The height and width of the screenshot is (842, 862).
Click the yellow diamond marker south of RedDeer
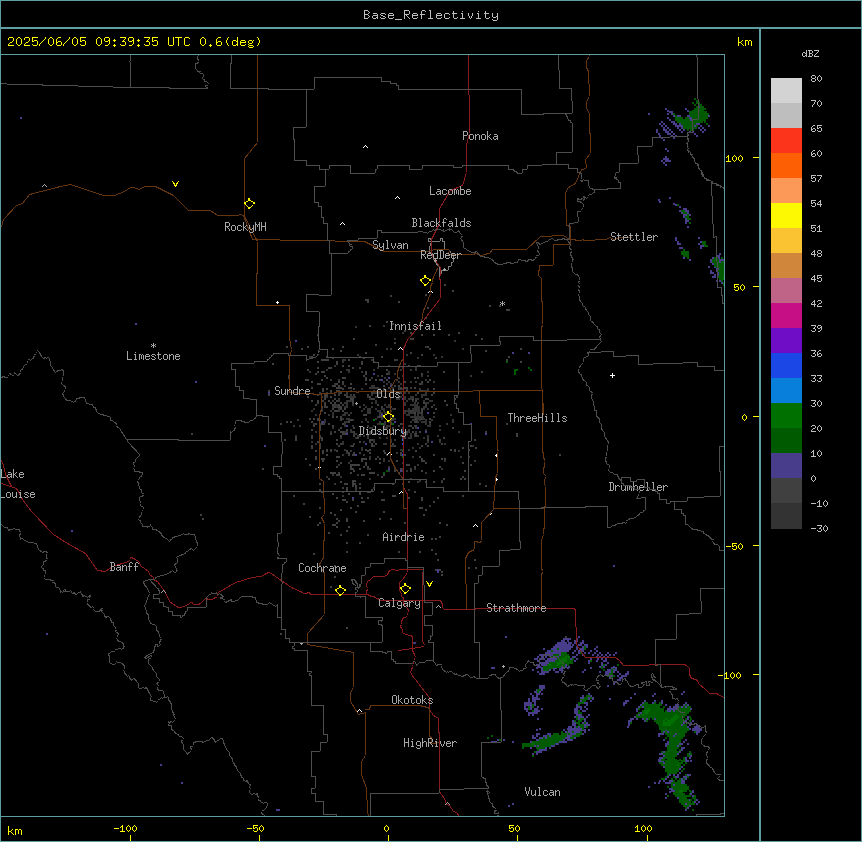coord(425,281)
